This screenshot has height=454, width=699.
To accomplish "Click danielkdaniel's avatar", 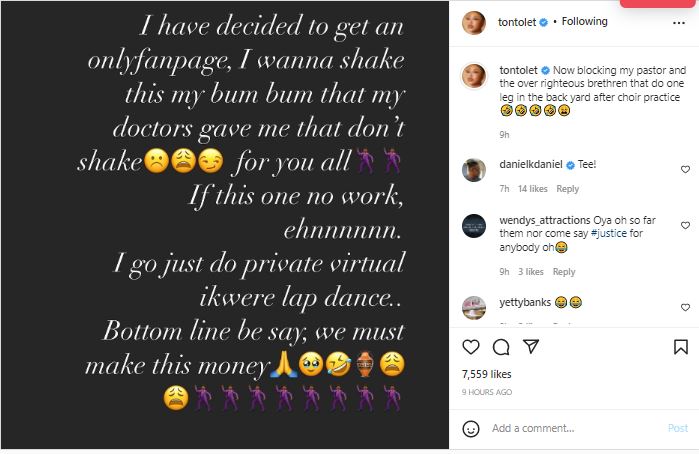I will click(x=474, y=170).
